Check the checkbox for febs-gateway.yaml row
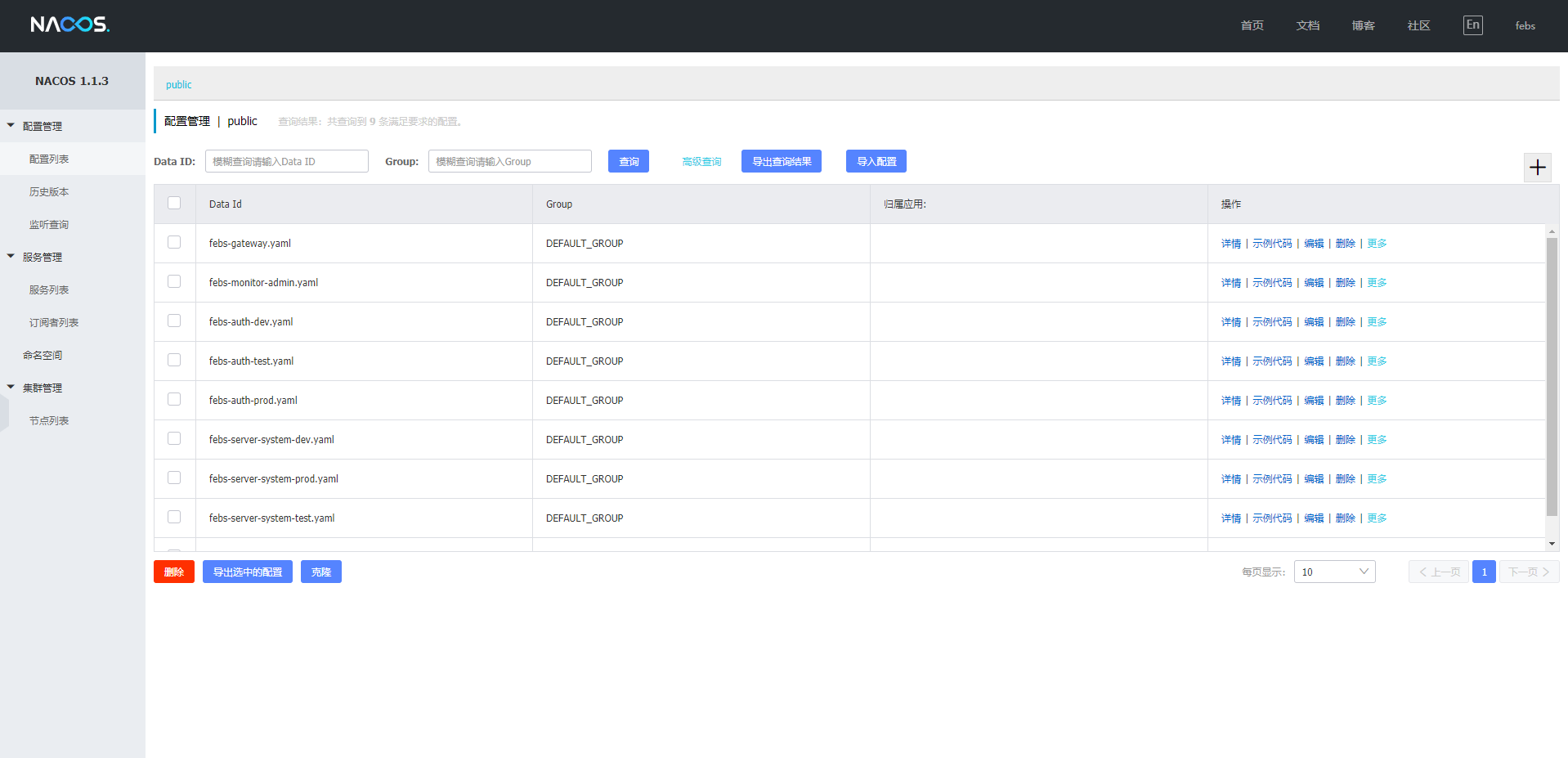 [174, 241]
